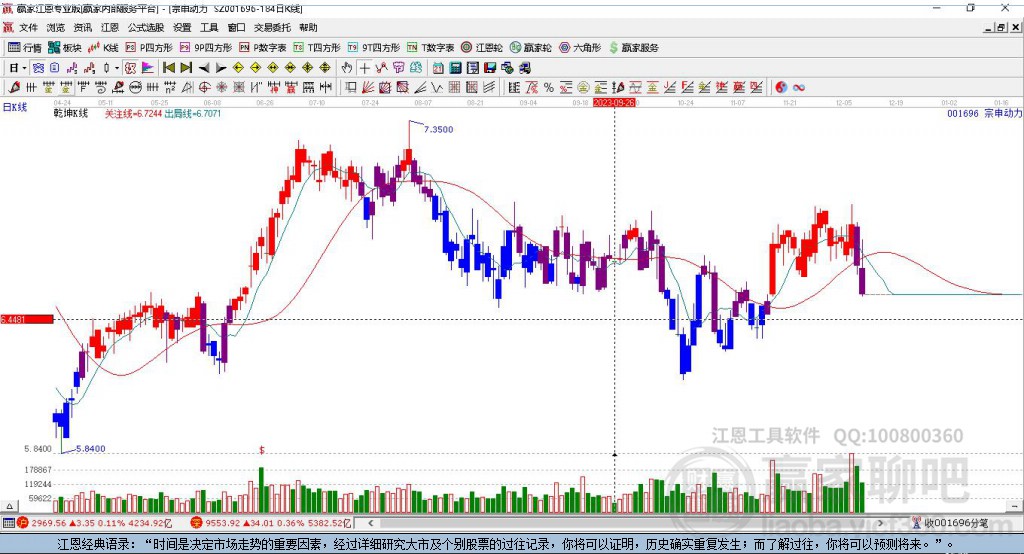
Task: Open the 帮助 menu
Action: pyautogui.click(x=308, y=27)
